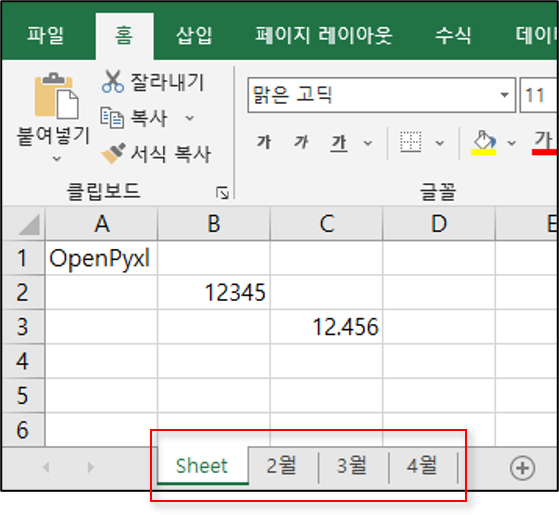Open the font name dropdown 맑은 고딕
The image size is (559, 515).
click(x=504, y=95)
